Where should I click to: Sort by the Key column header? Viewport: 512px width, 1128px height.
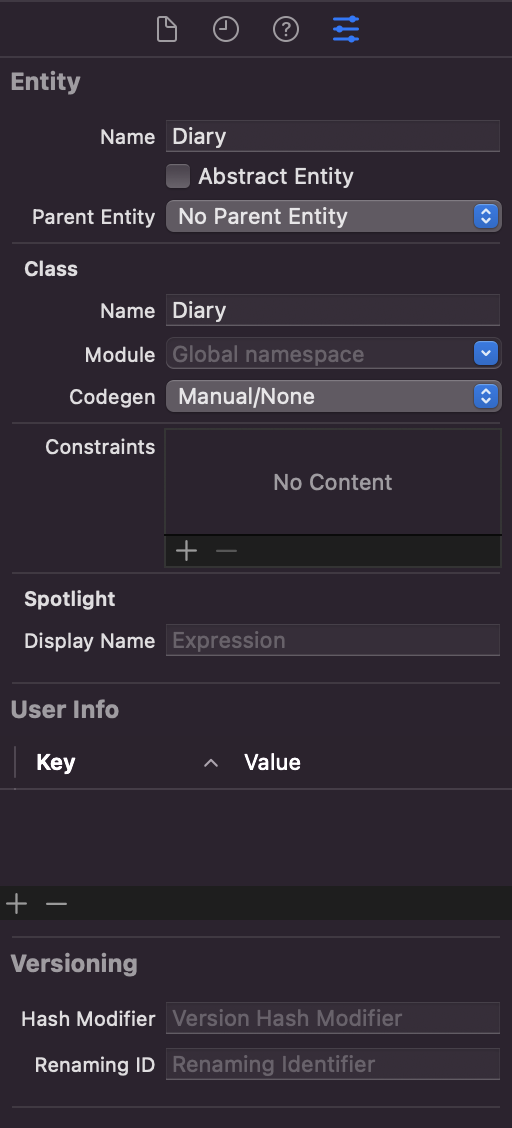55,763
